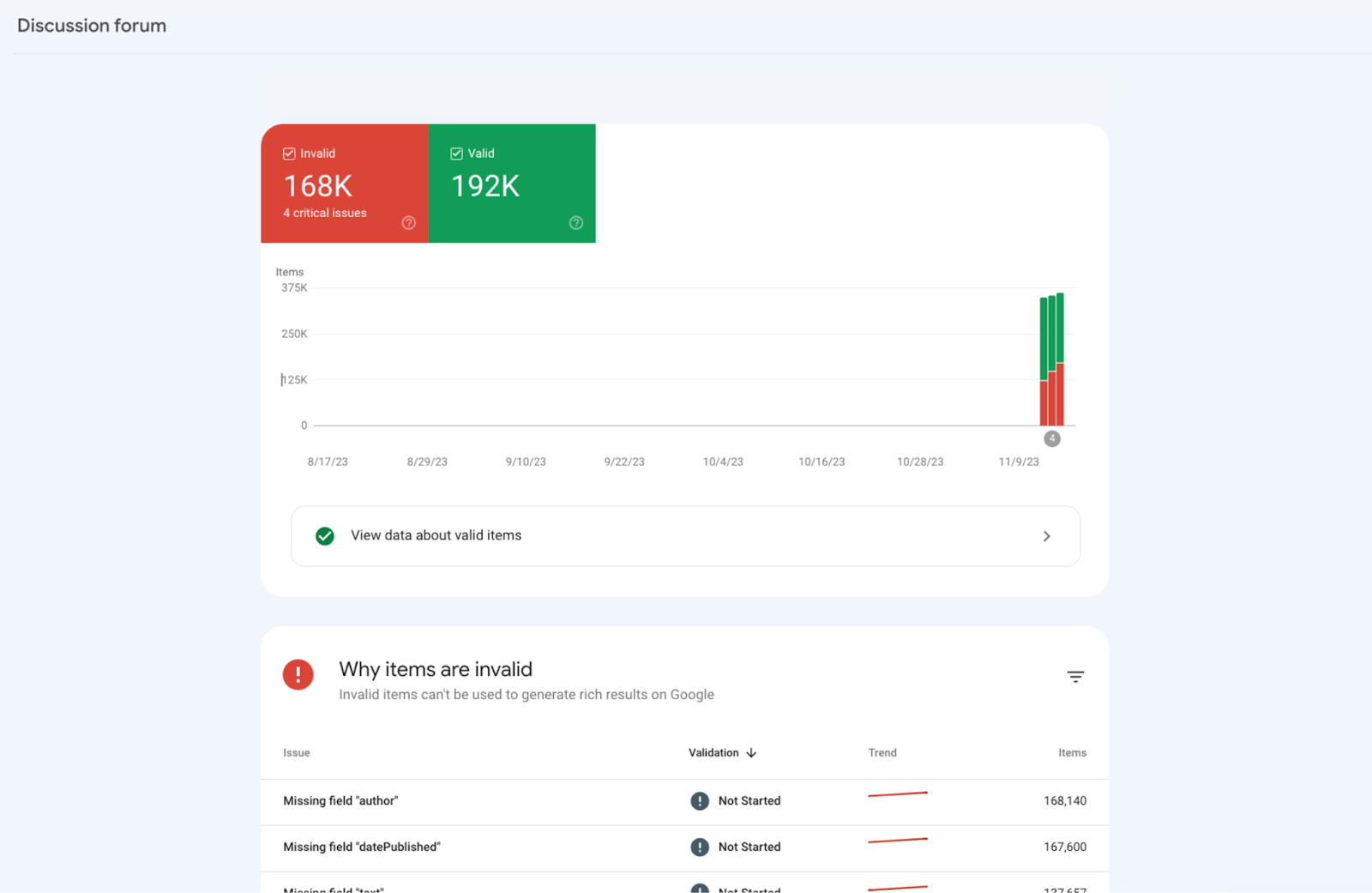Click the 4 critical issues label
Screen dimensions: 1372x893
point(324,213)
